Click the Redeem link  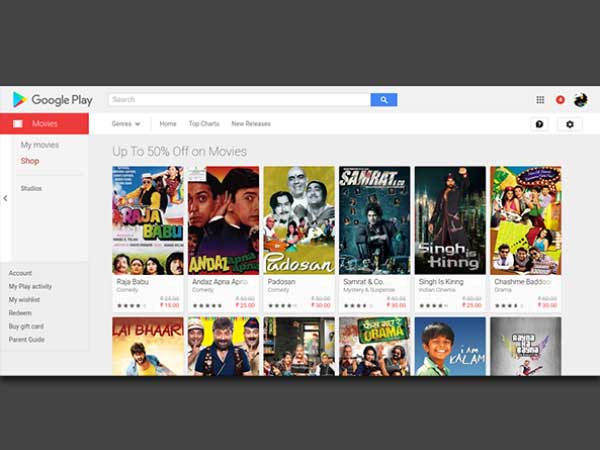tap(20, 313)
